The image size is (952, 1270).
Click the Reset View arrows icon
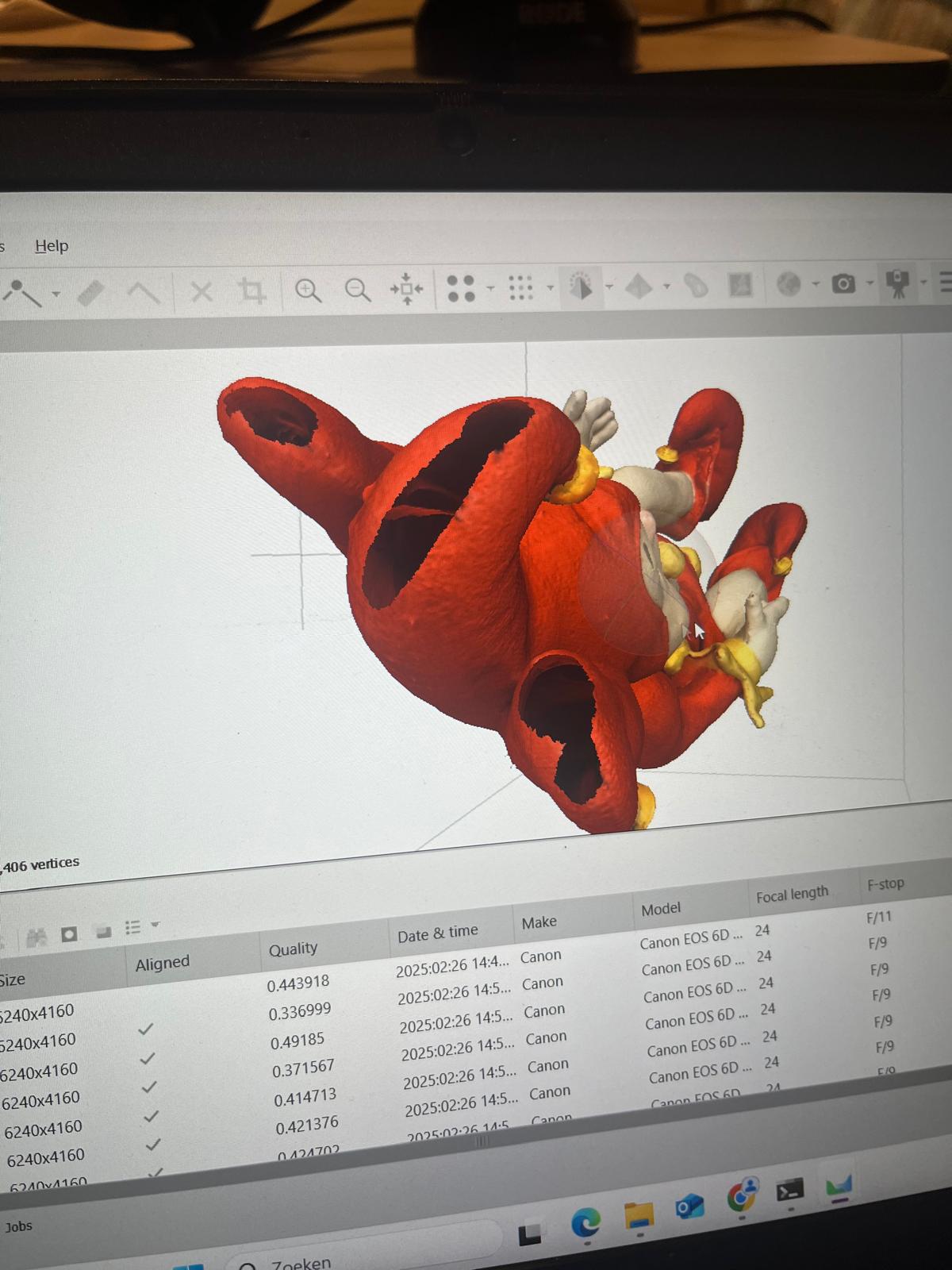[406, 289]
